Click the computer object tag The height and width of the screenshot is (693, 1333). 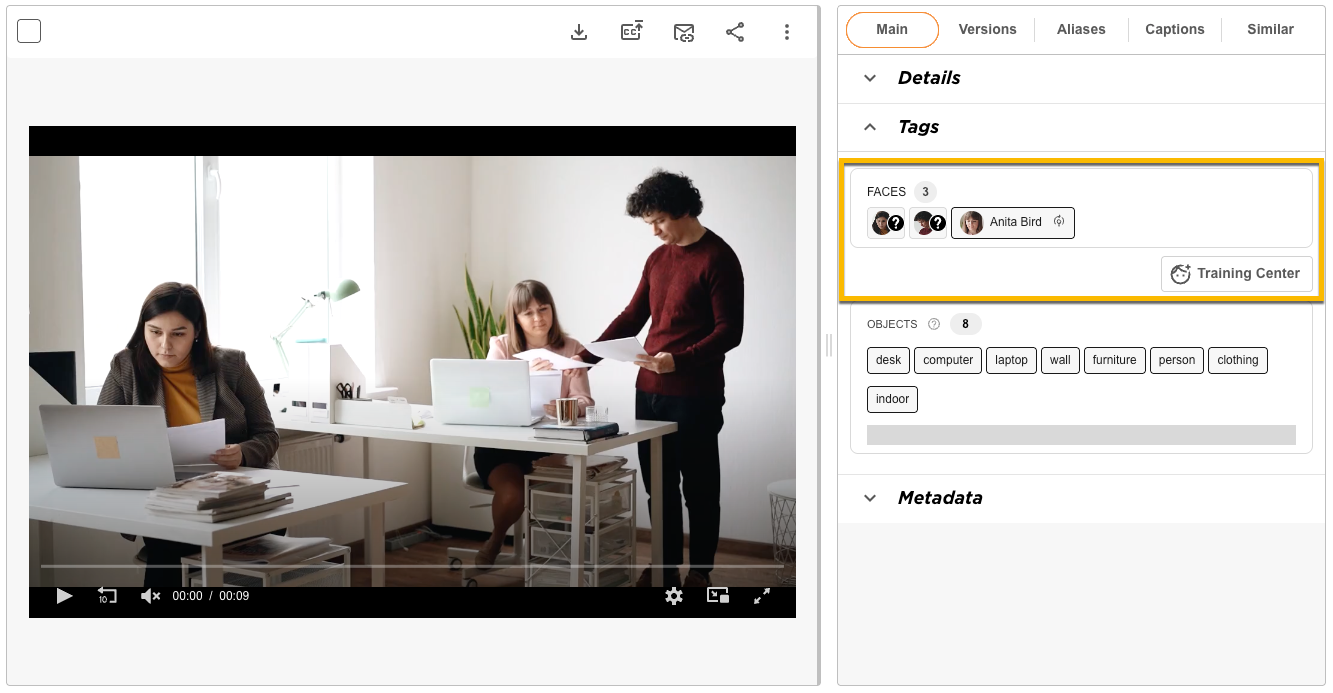948,360
